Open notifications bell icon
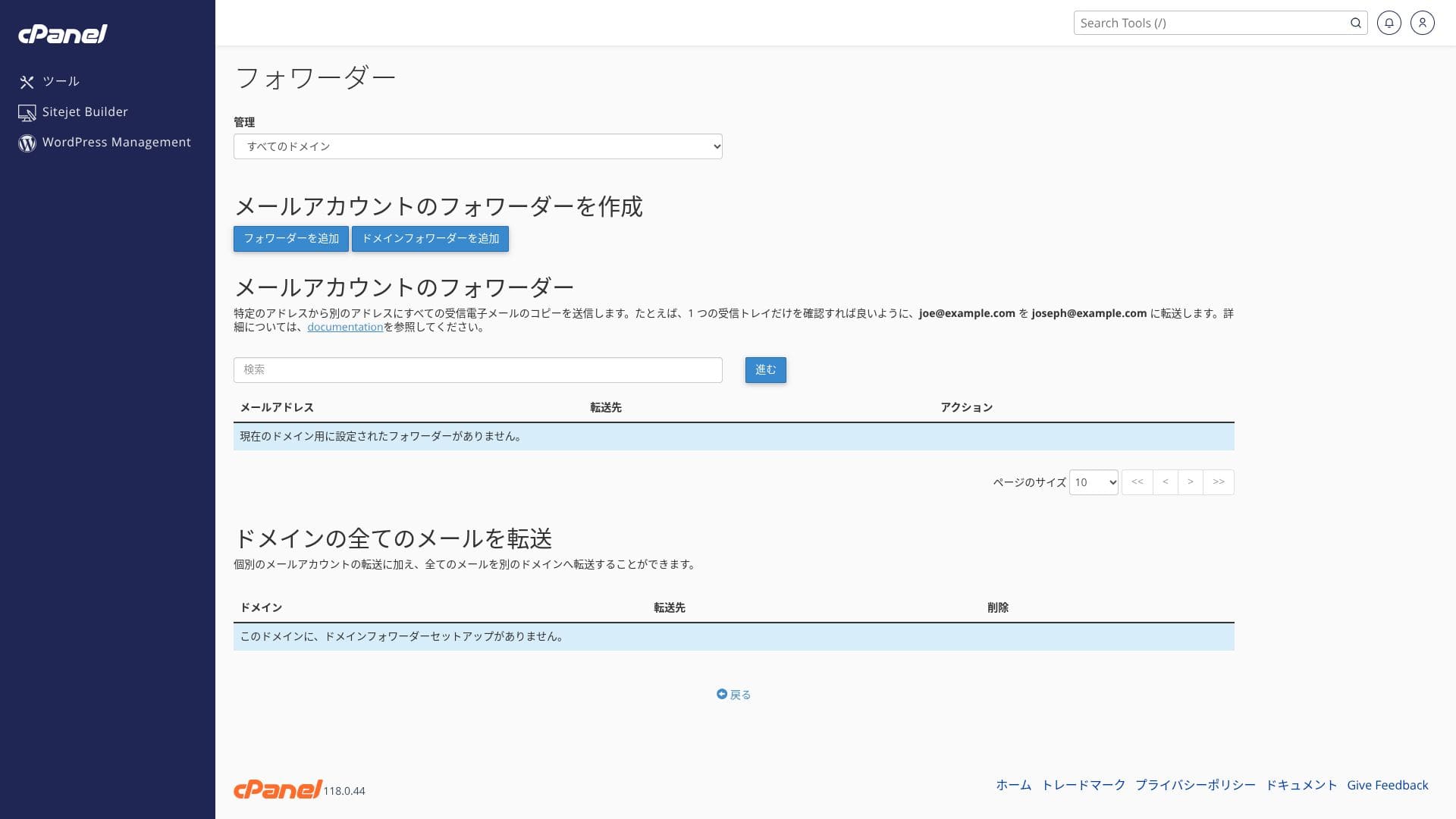 pyautogui.click(x=1389, y=23)
